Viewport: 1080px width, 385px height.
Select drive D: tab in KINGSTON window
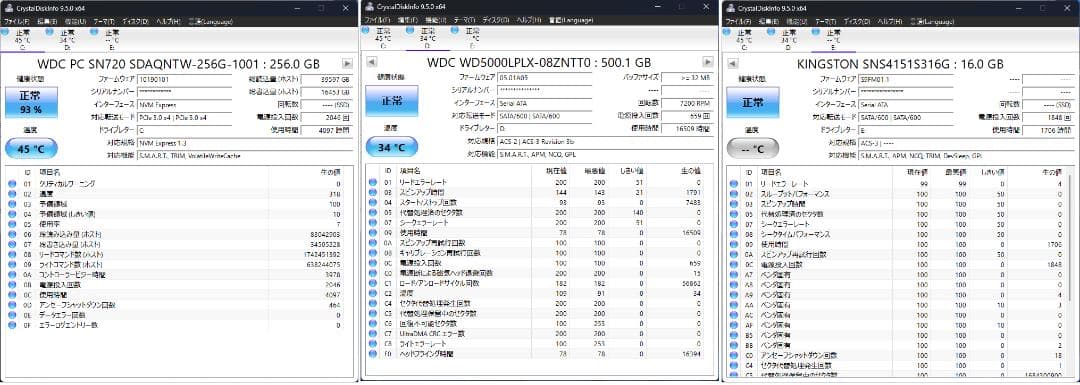pos(789,39)
